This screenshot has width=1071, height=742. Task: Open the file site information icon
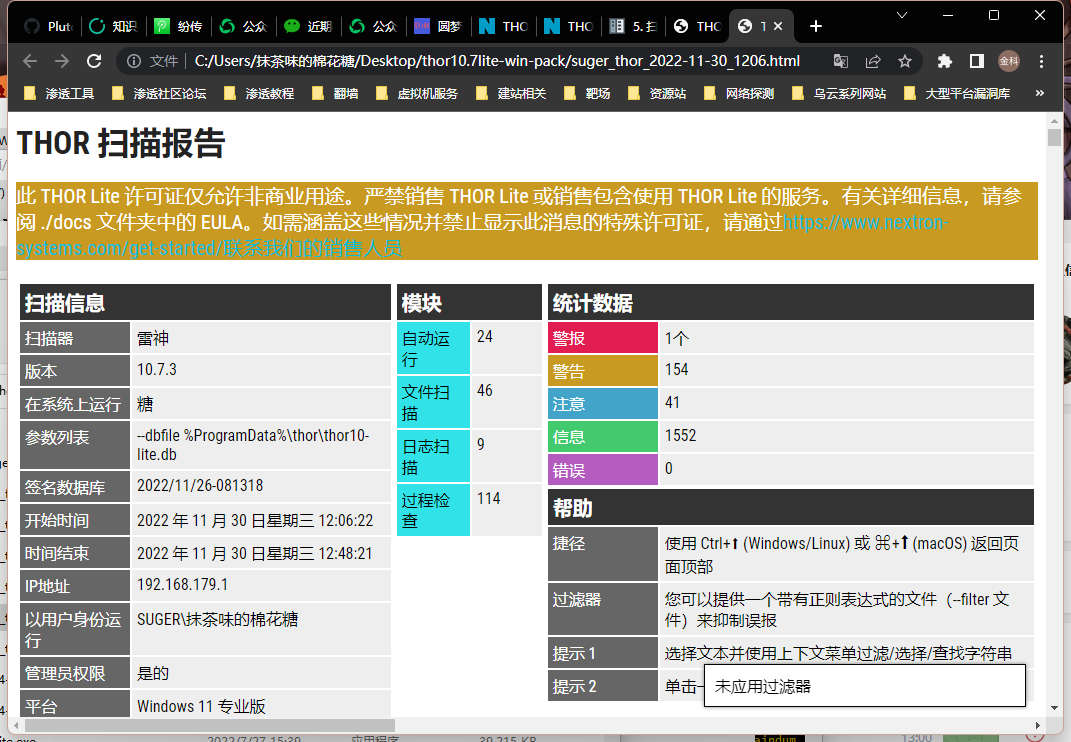click(x=134, y=61)
